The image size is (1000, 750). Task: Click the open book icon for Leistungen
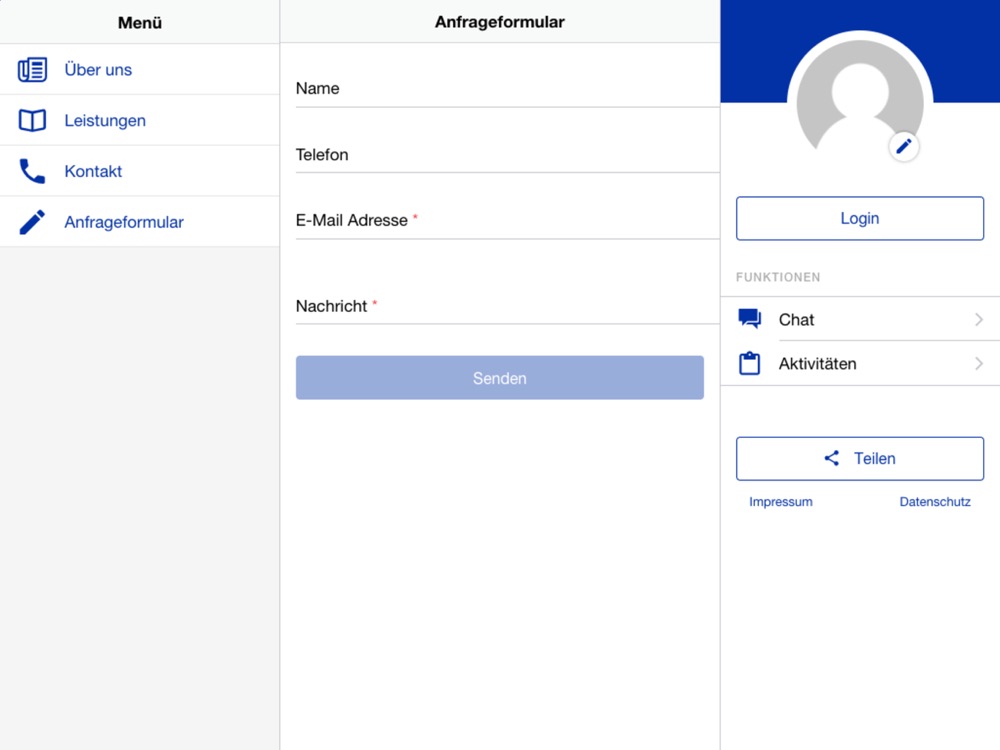pos(32,121)
